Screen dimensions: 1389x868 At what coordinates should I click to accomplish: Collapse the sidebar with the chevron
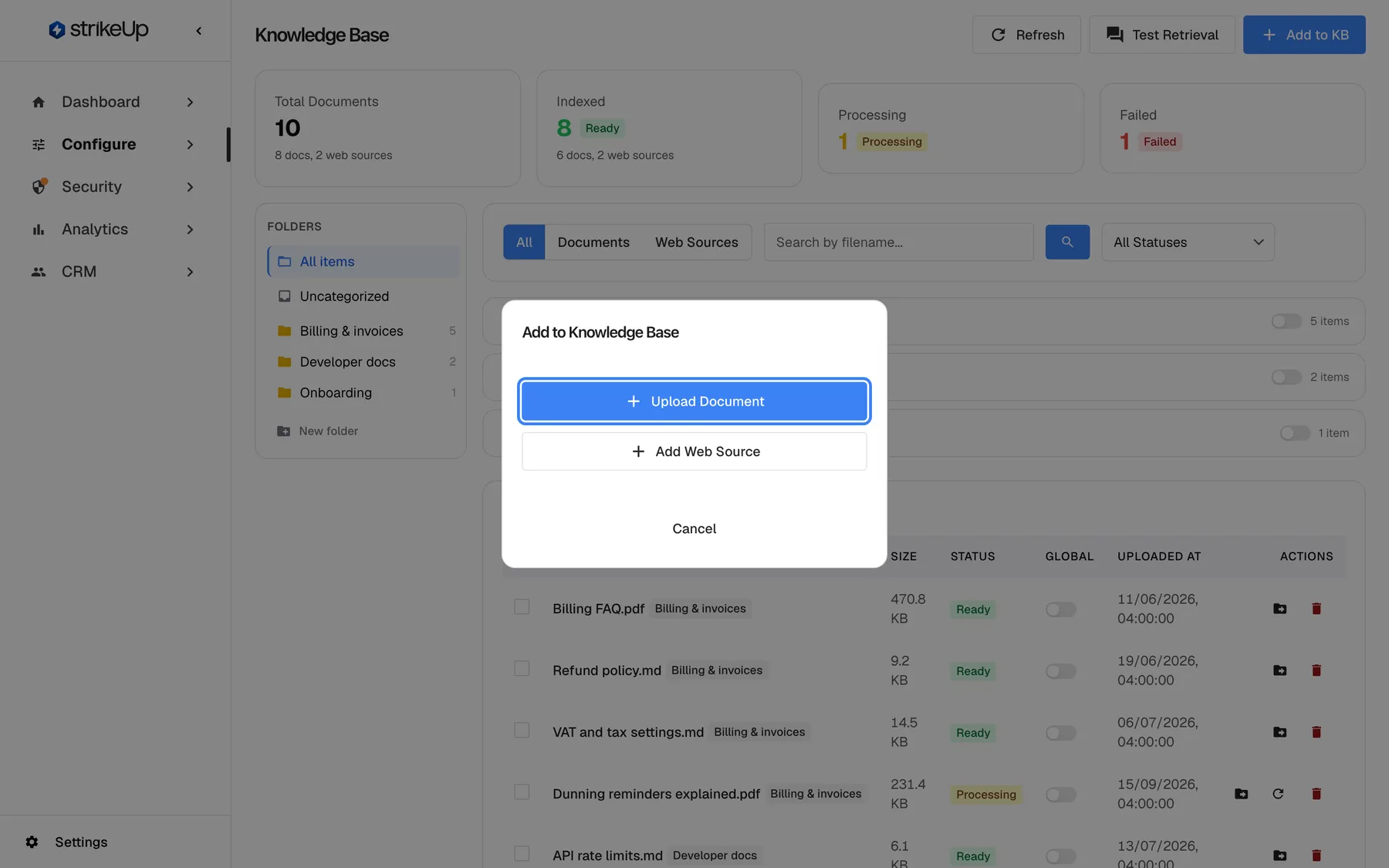point(199,31)
